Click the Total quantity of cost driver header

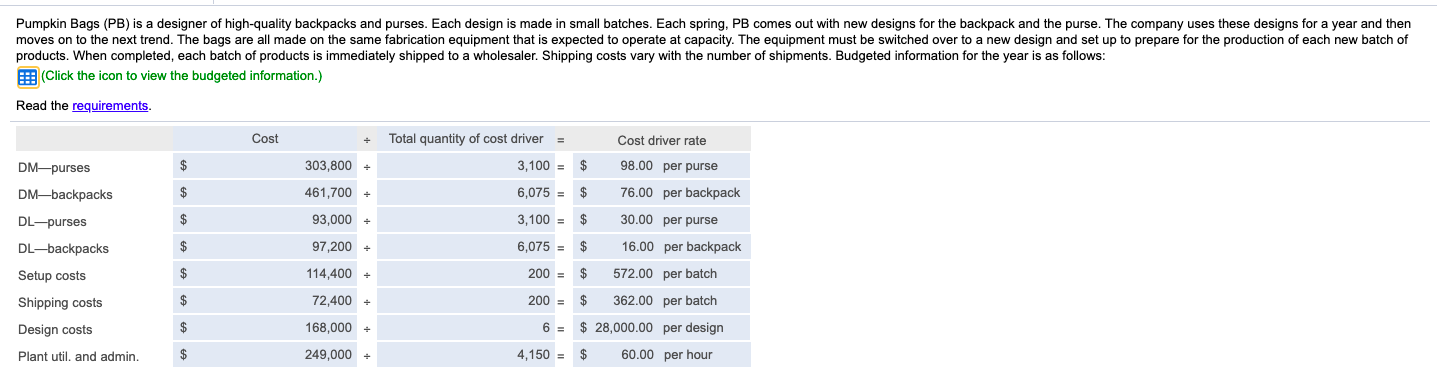point(466,139)
